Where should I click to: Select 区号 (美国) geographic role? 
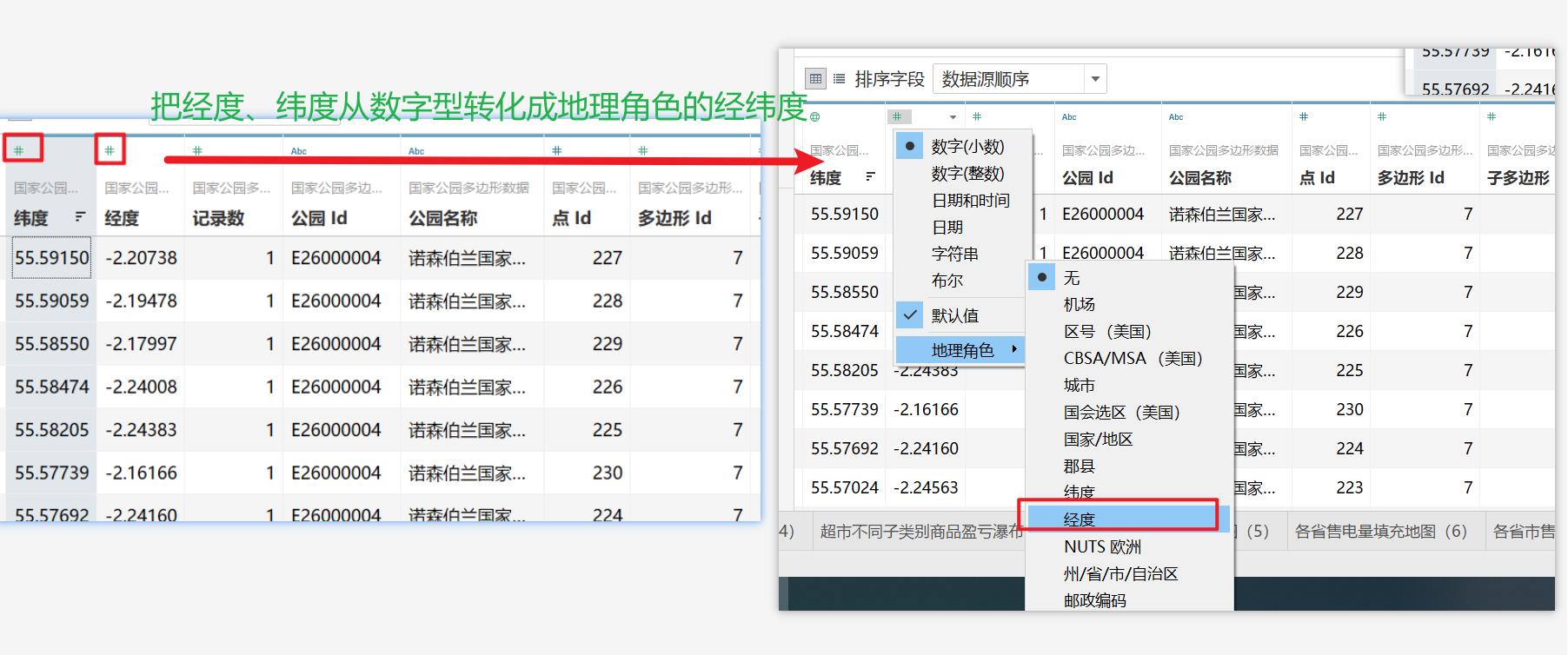(x=1130, y=331)
